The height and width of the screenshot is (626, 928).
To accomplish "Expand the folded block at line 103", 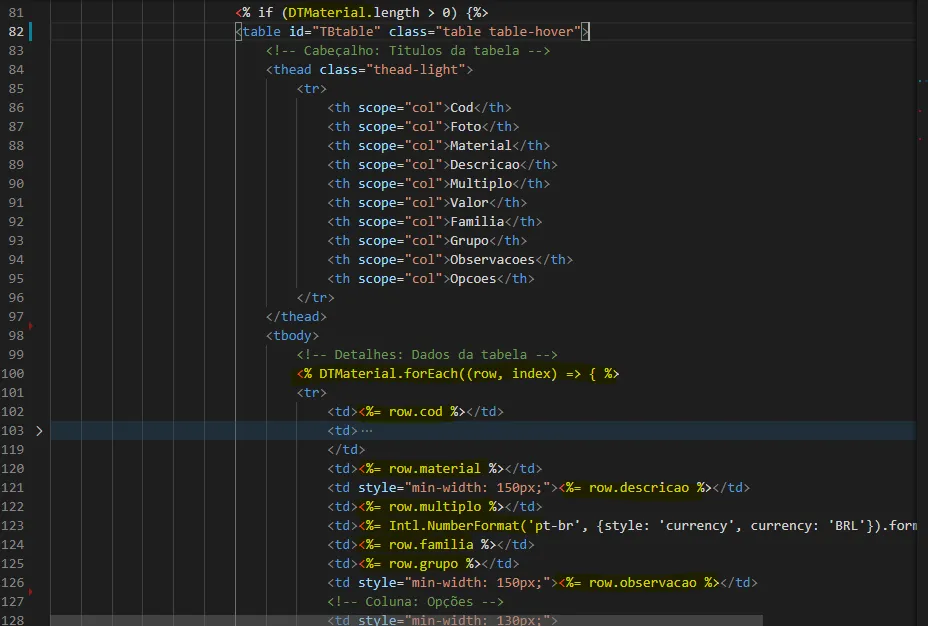I will (39, 431).
